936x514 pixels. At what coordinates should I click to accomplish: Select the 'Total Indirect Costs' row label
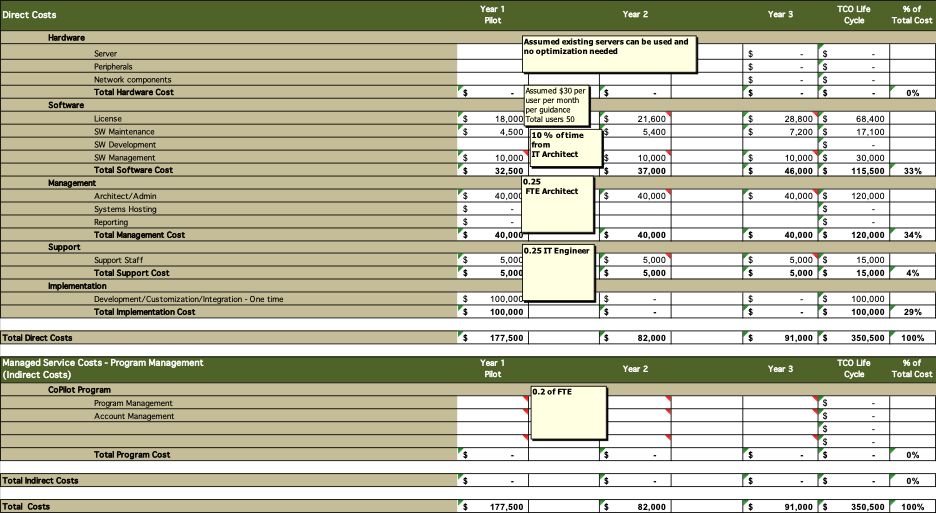(x=39, y=481)
